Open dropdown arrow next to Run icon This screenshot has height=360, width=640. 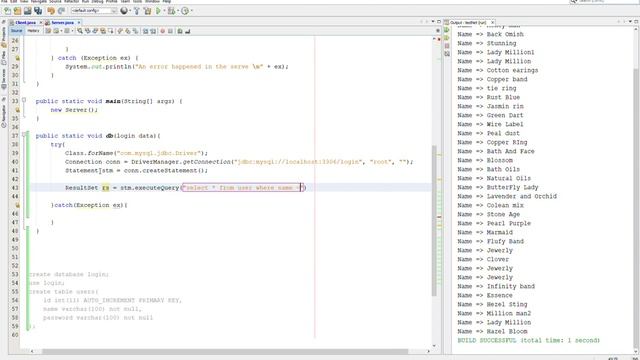[164, 11]
